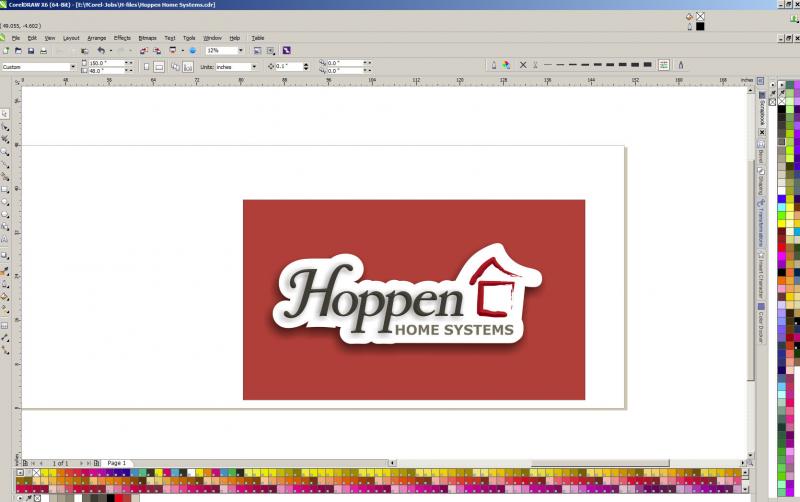
Task: Select the Fill tool in toolbox
Action: 5,297
